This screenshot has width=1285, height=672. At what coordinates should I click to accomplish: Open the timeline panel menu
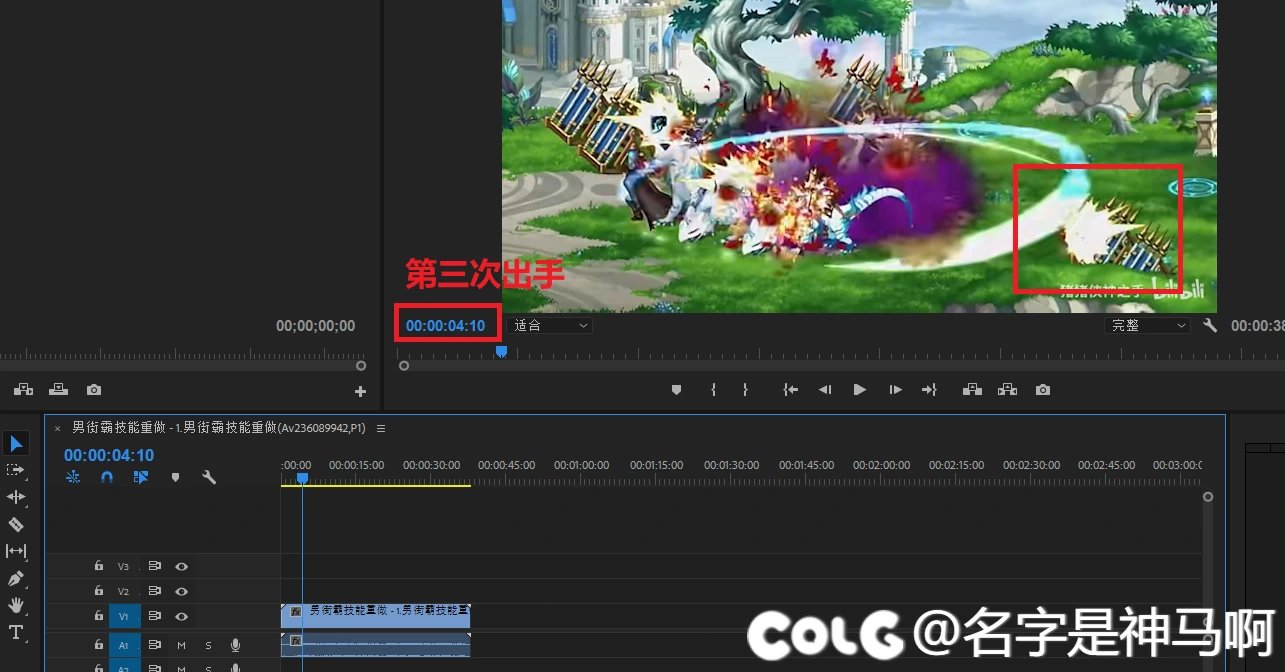click(381, 428)
